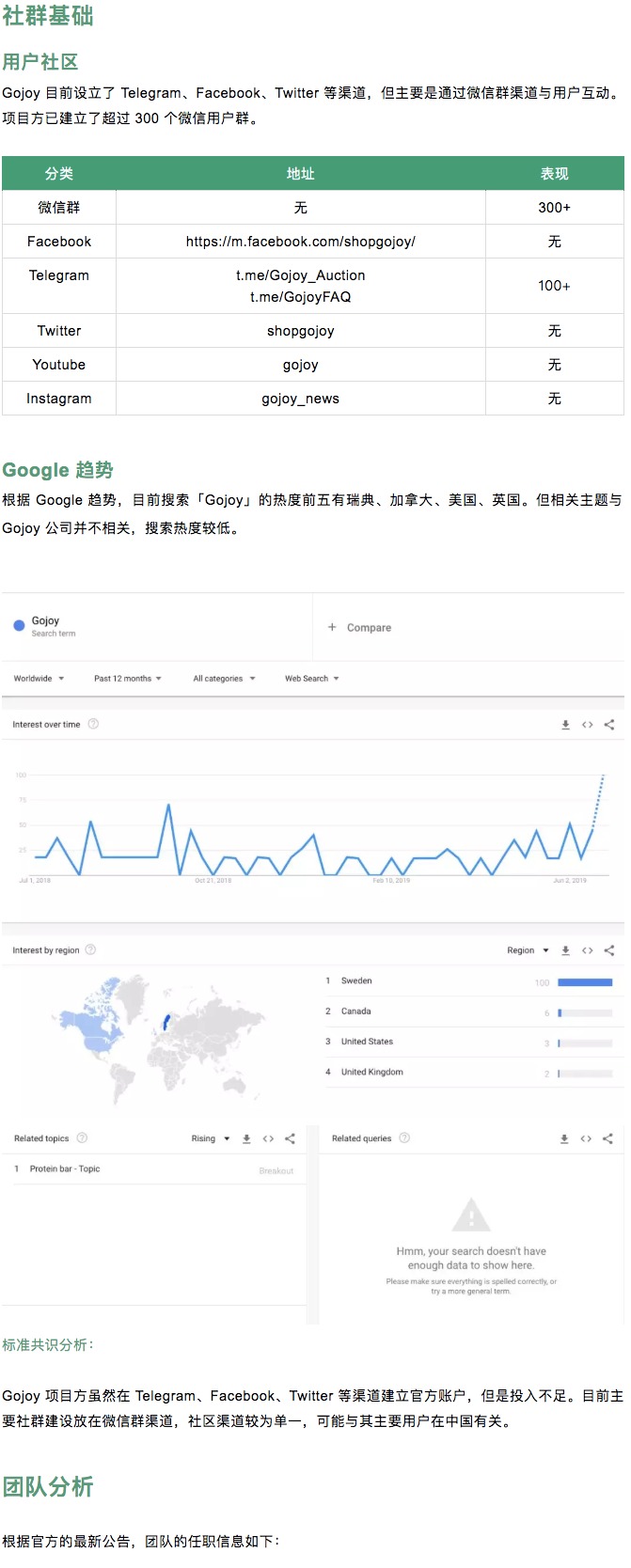Image resolution: width=631 pixels, height=1568 pixels.
Task: Select United Kingdom in the region ranking
Action: click(x=371, y=1072)
